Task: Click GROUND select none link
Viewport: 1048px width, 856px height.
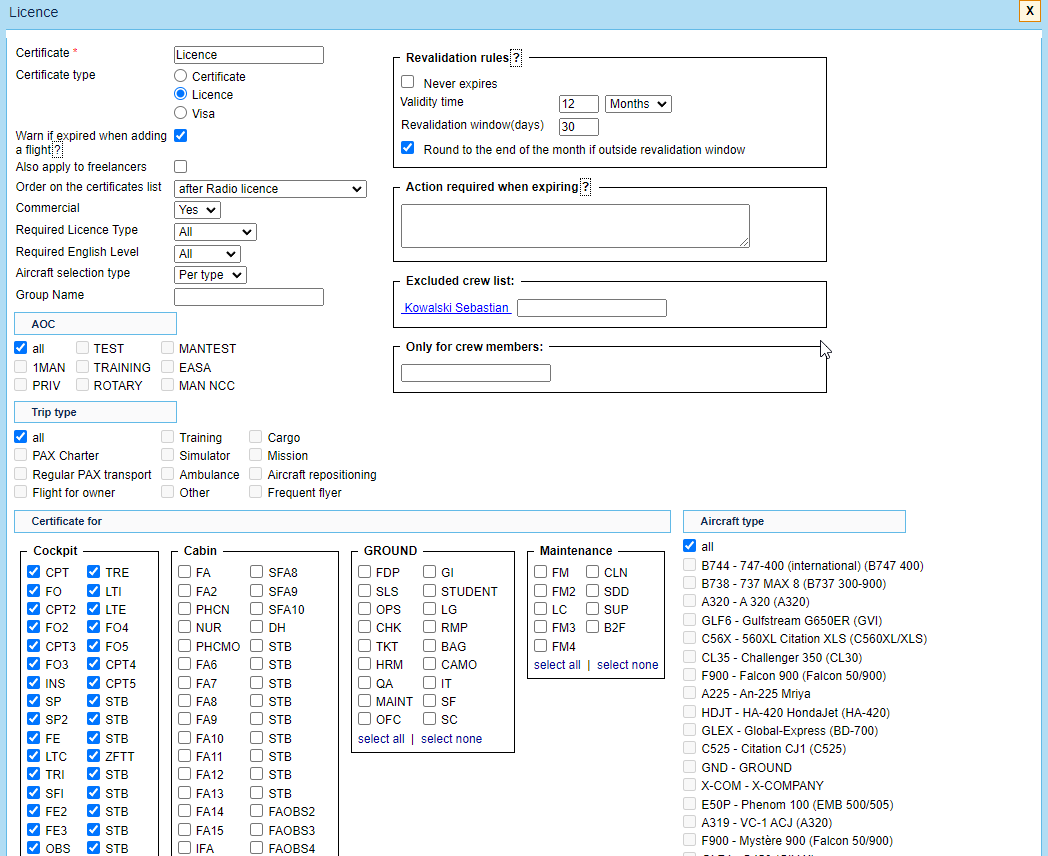Action: (x=451, y=738)
